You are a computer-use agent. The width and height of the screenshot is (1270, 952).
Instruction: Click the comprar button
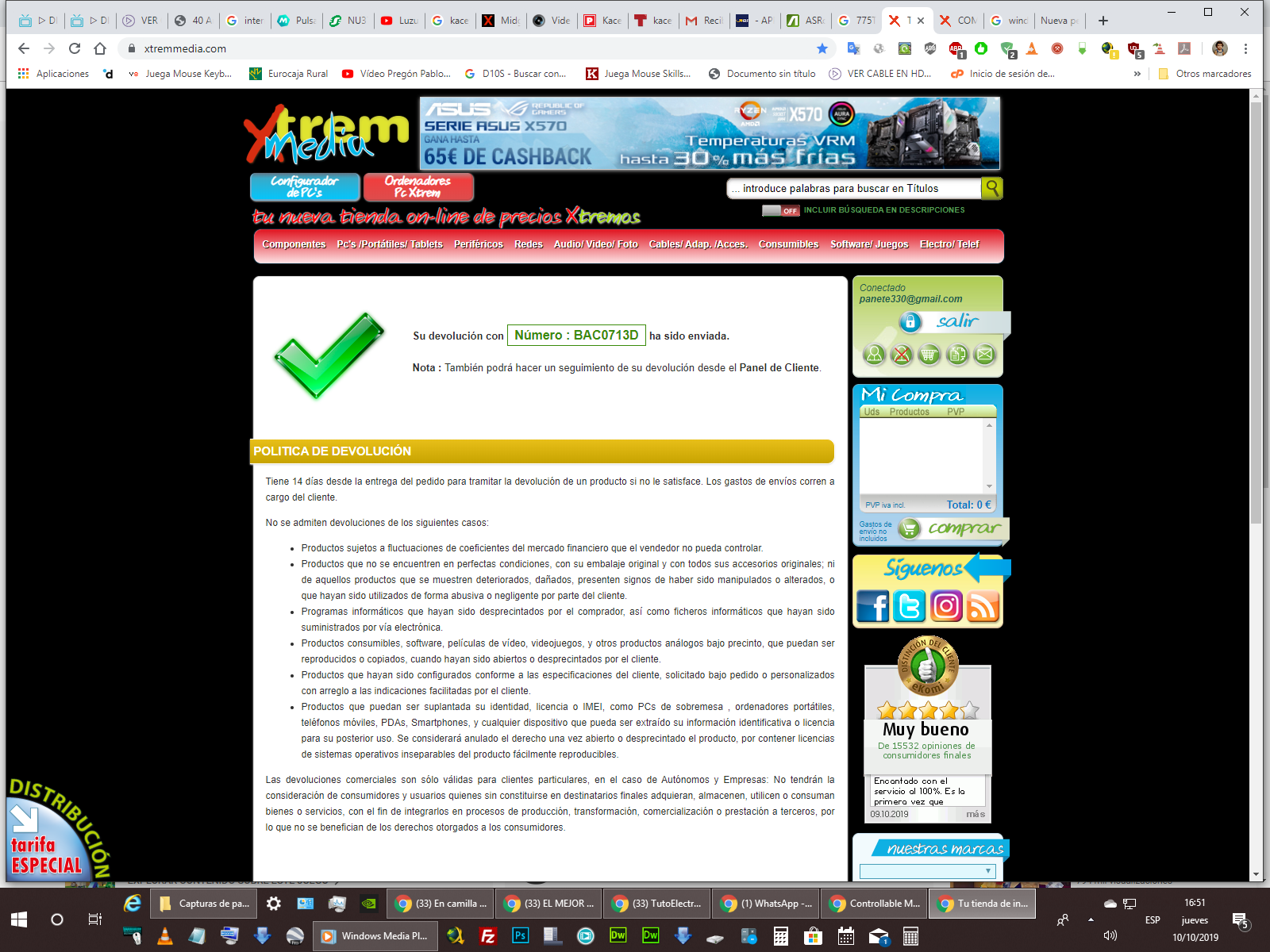[x=964, y=528]
